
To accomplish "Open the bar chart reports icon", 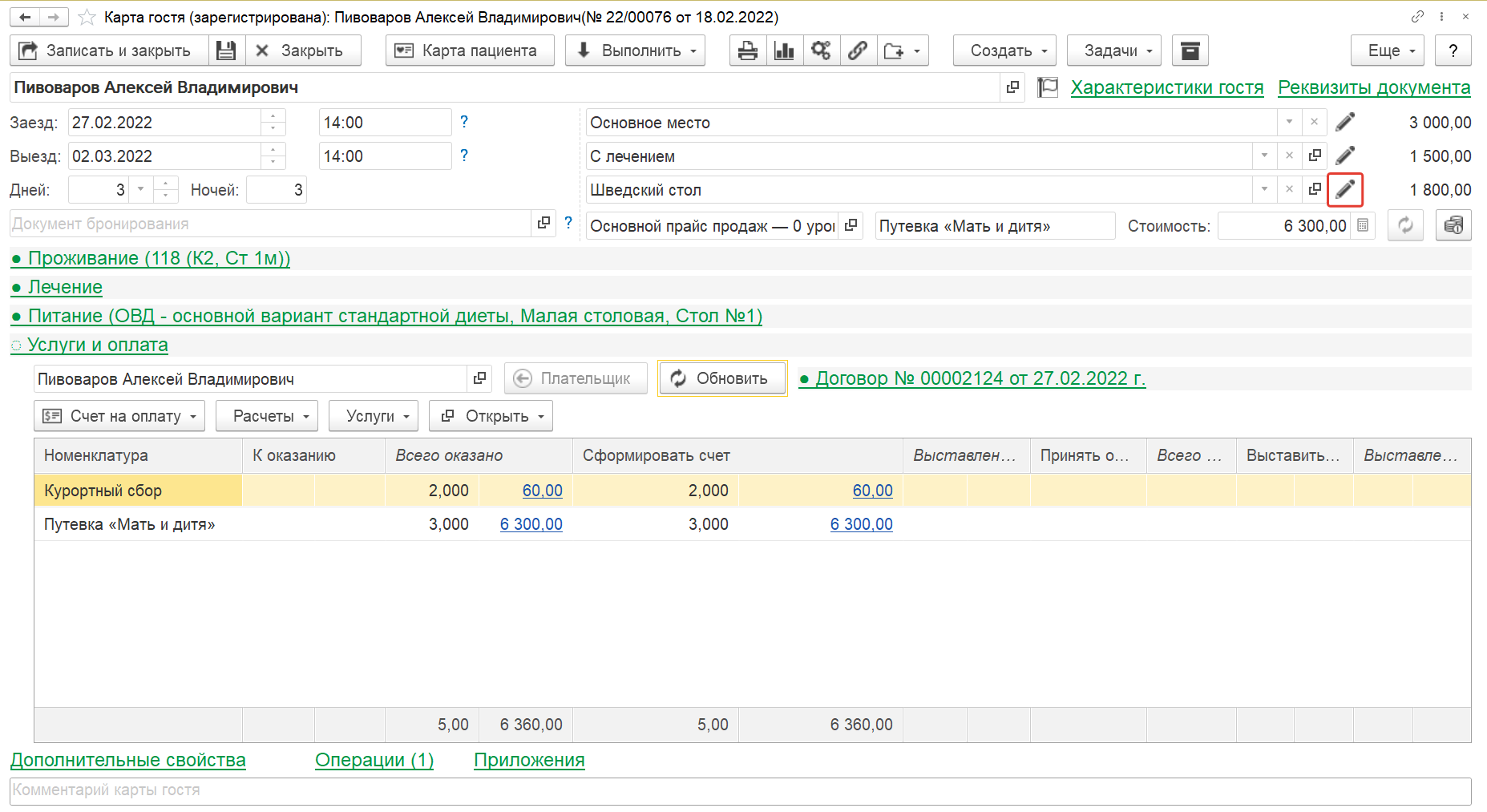I will 784,50.
